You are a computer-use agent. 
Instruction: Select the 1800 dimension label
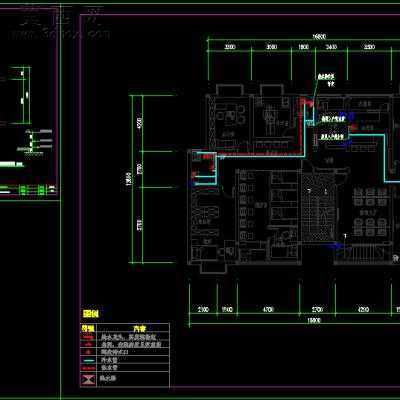(303, 47)
